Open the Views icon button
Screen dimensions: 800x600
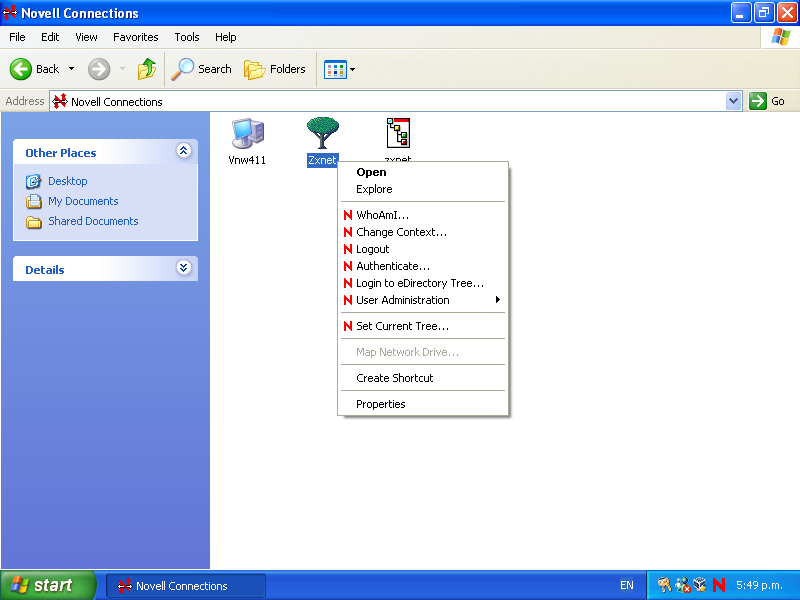pyautogui.click(x=335, y=69)
